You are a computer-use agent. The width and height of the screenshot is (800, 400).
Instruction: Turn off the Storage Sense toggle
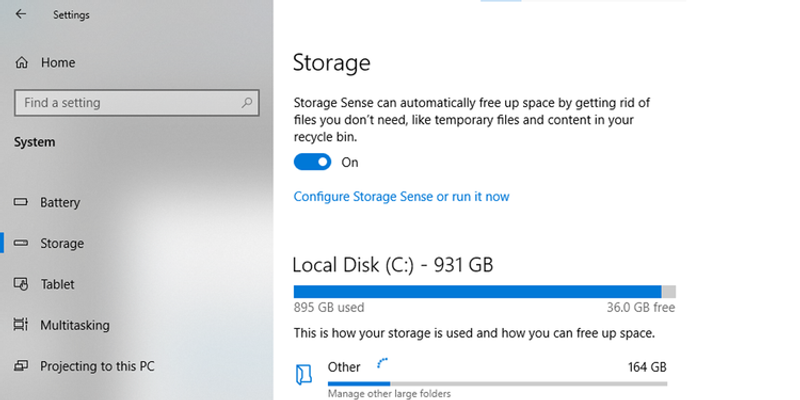click(312, 162)
